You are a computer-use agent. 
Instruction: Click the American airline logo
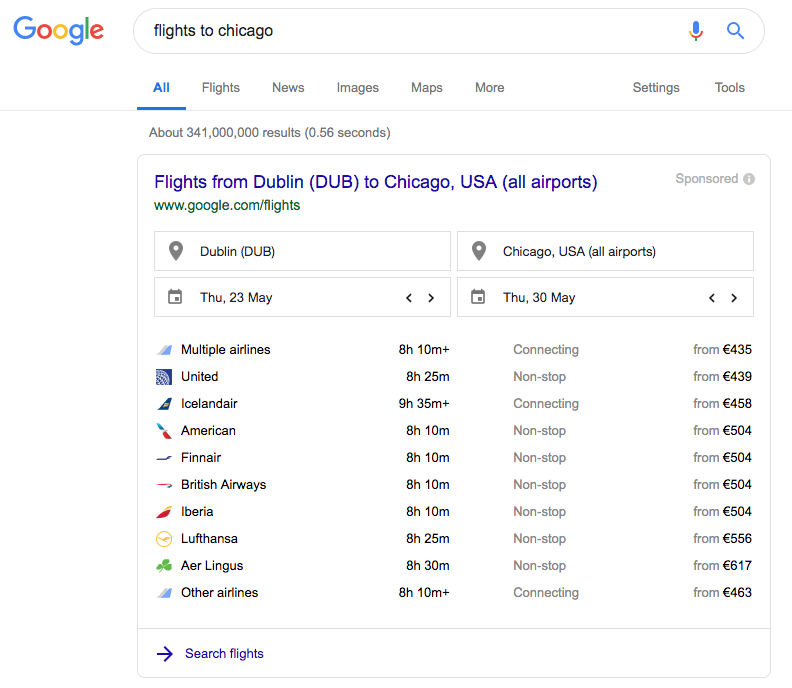click(x=164, y=430)
